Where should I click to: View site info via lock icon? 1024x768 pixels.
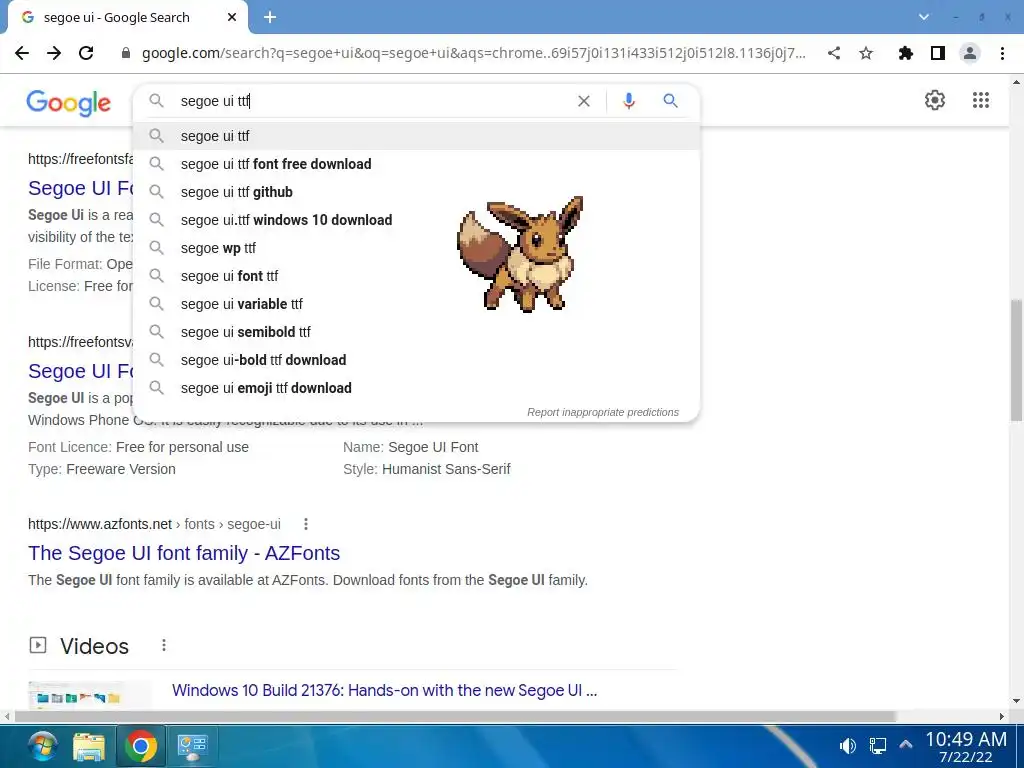(126, 54)
